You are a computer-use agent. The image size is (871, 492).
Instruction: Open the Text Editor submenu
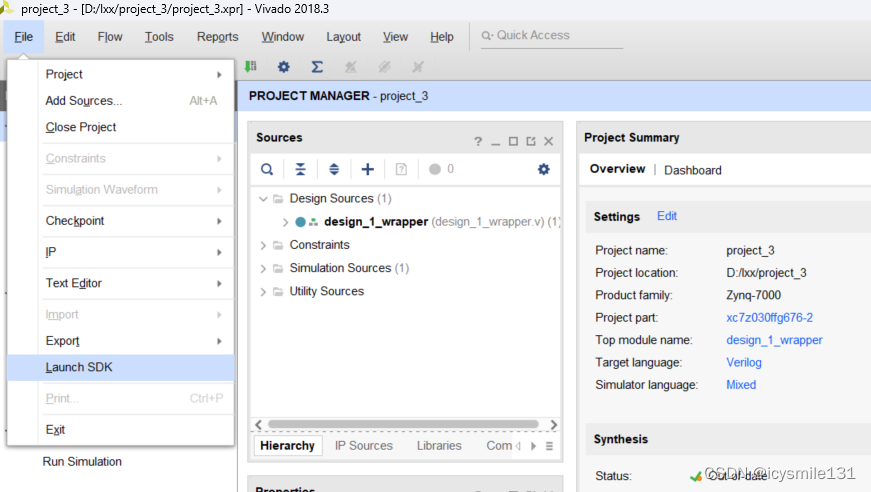tap(121, 283)
